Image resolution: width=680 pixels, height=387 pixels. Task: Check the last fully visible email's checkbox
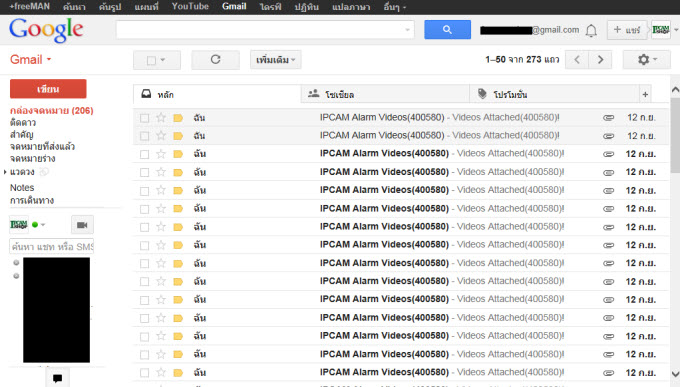pos(144,373)
